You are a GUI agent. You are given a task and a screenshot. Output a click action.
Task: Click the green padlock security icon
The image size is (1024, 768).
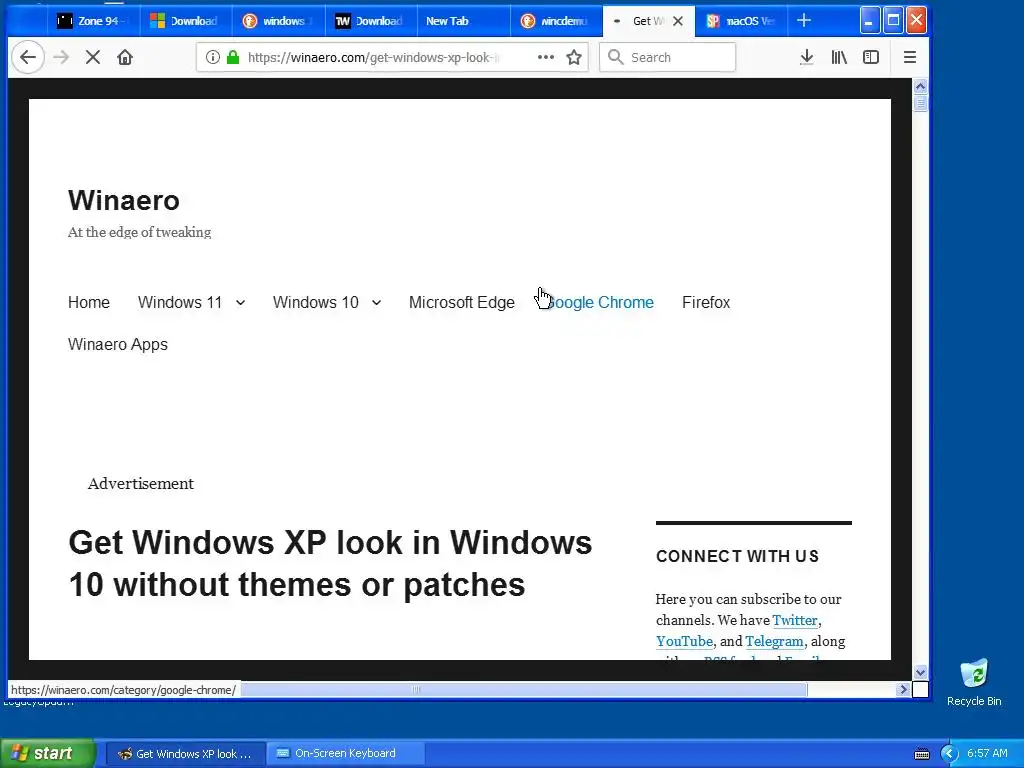click(233, 57)
